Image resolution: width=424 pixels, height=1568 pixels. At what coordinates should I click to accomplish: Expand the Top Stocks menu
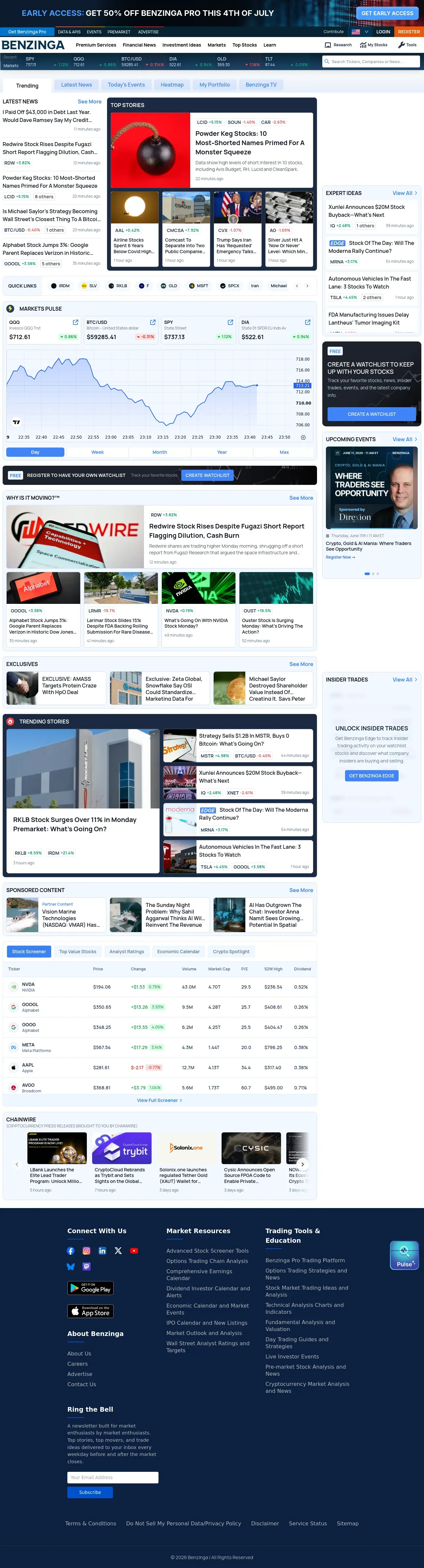(245, 45)
